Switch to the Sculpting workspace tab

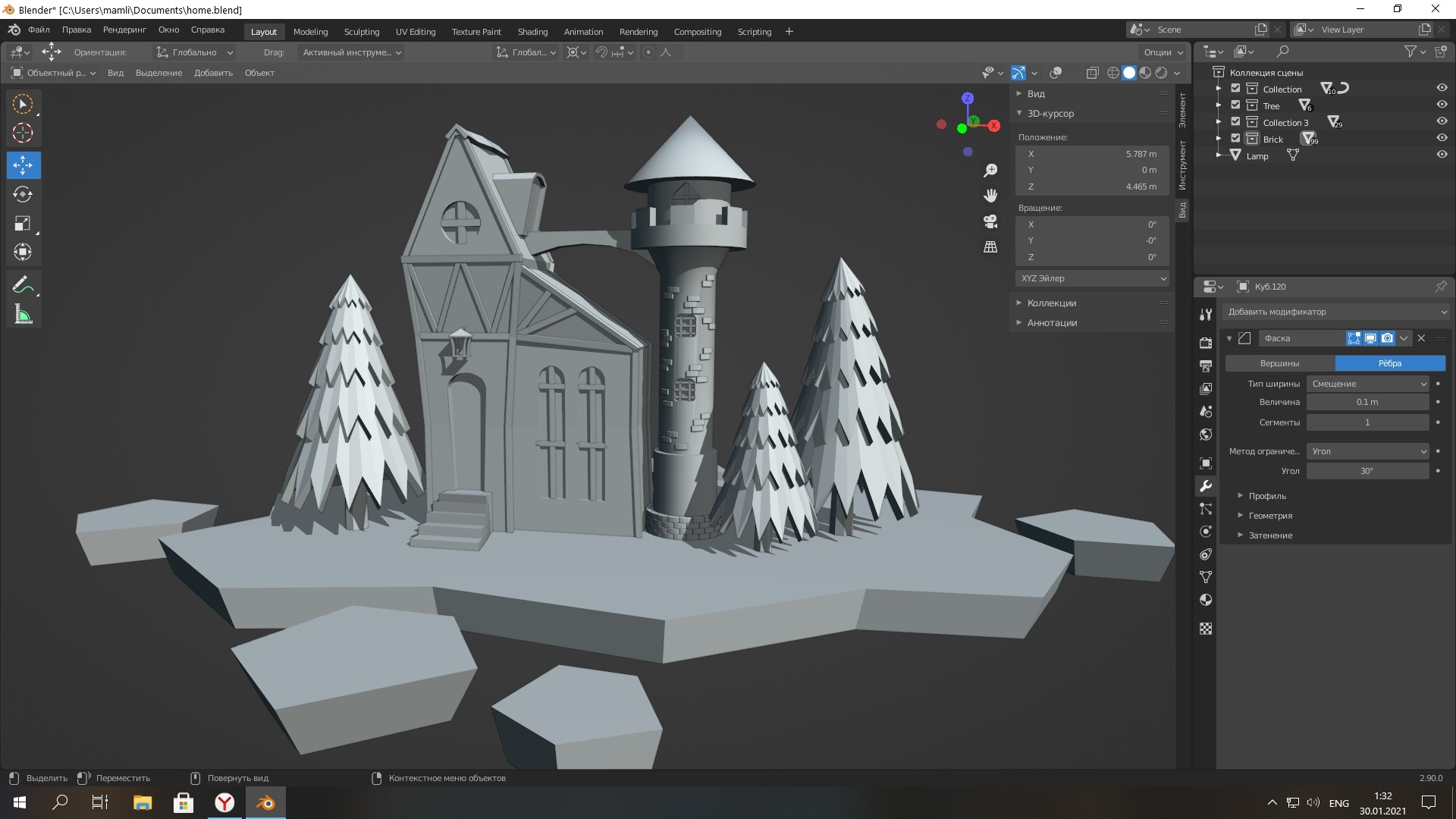(x=361, y=32)
